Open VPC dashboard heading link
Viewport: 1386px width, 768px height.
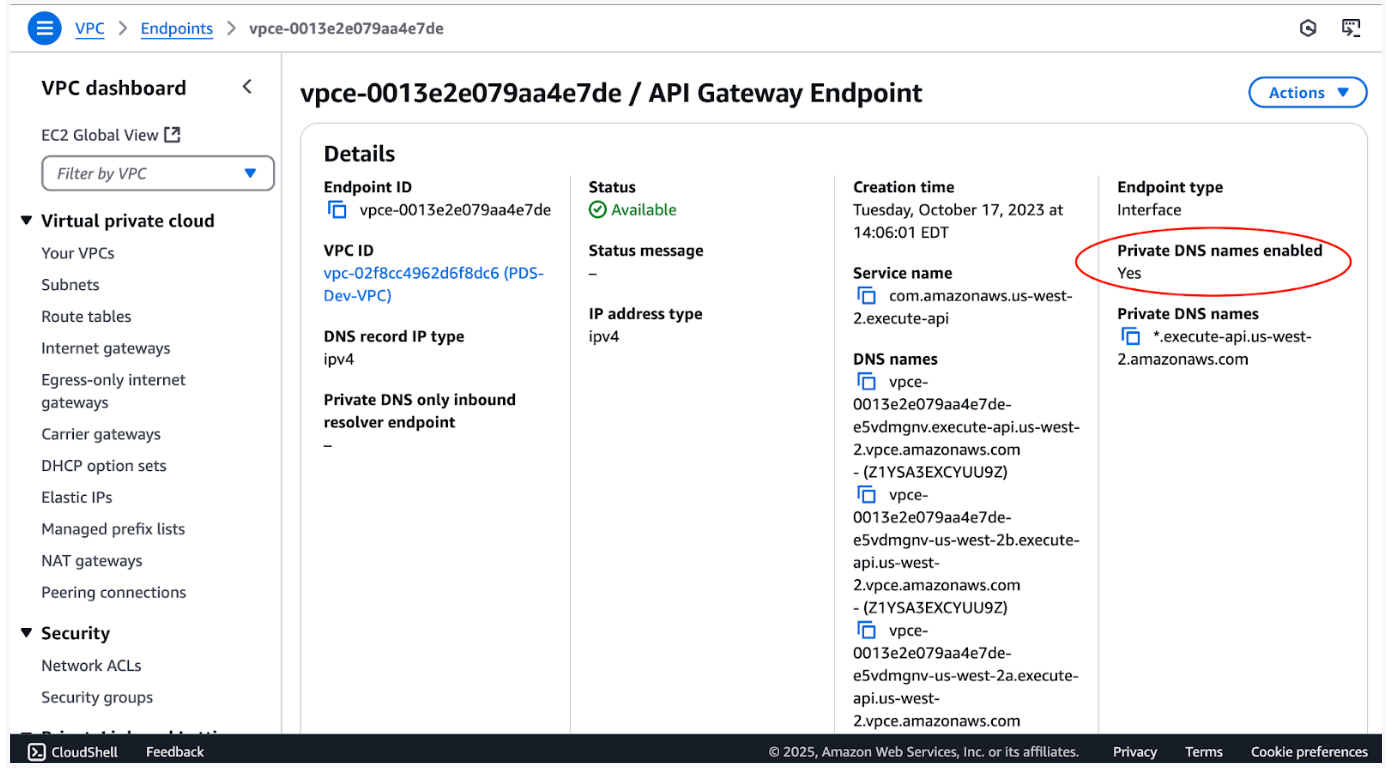[114, 88]
